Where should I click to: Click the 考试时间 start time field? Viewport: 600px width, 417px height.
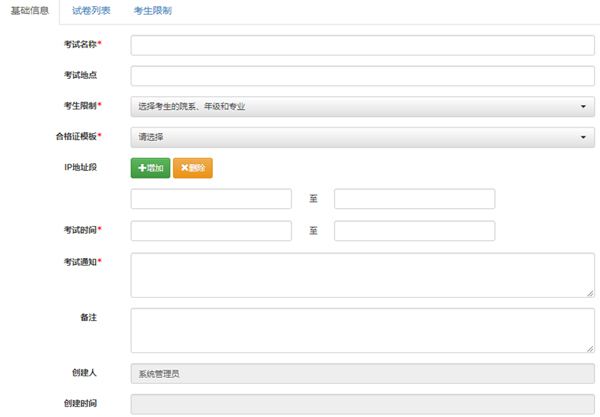click(x=211, y=231)
